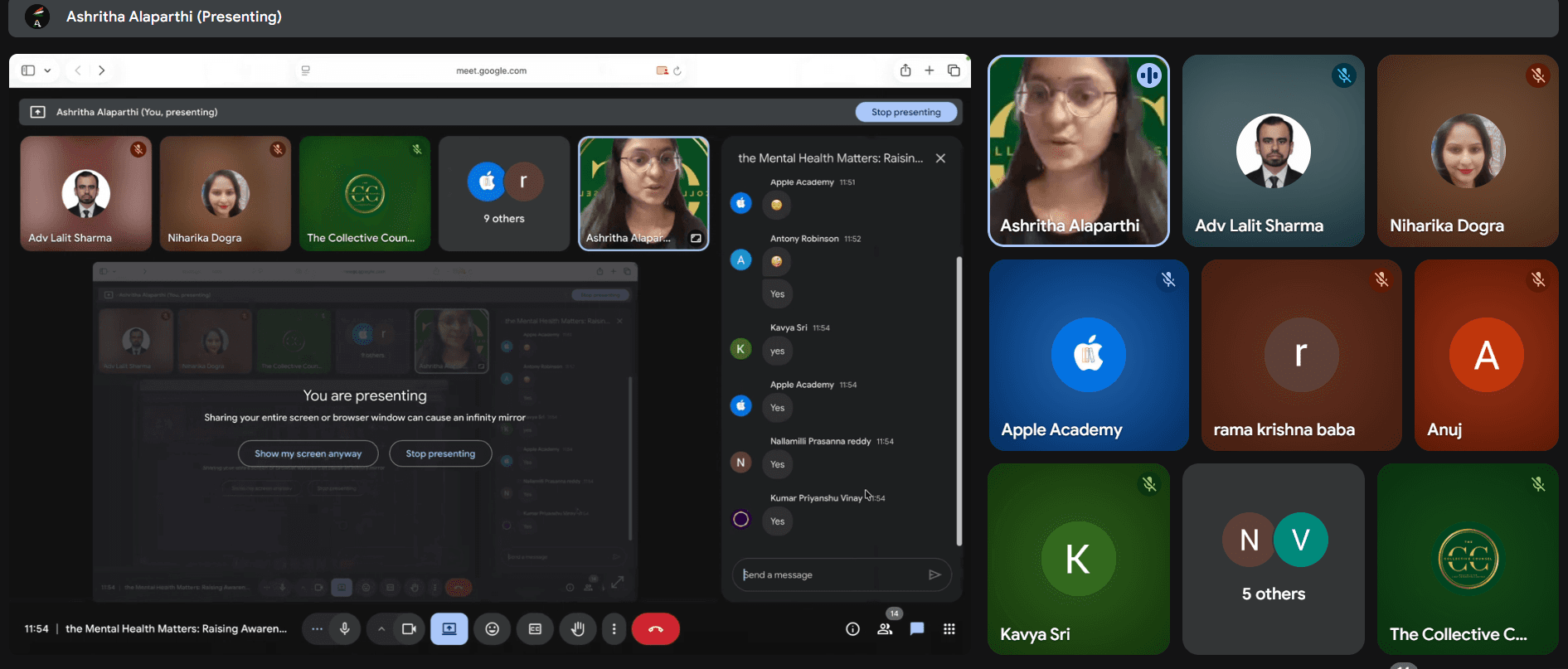
Task: Show the participants list with 14 badge
Action: click(x=885, y=629)
